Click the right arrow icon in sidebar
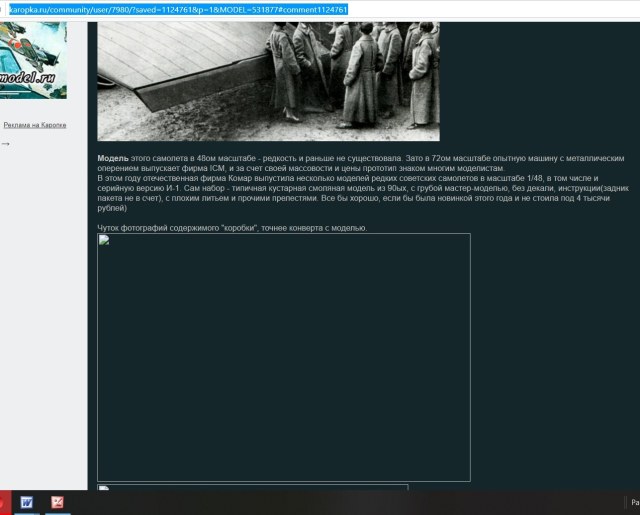Viewport: 640px width, 515px height. pyautogui.click(x=6, y=144)
